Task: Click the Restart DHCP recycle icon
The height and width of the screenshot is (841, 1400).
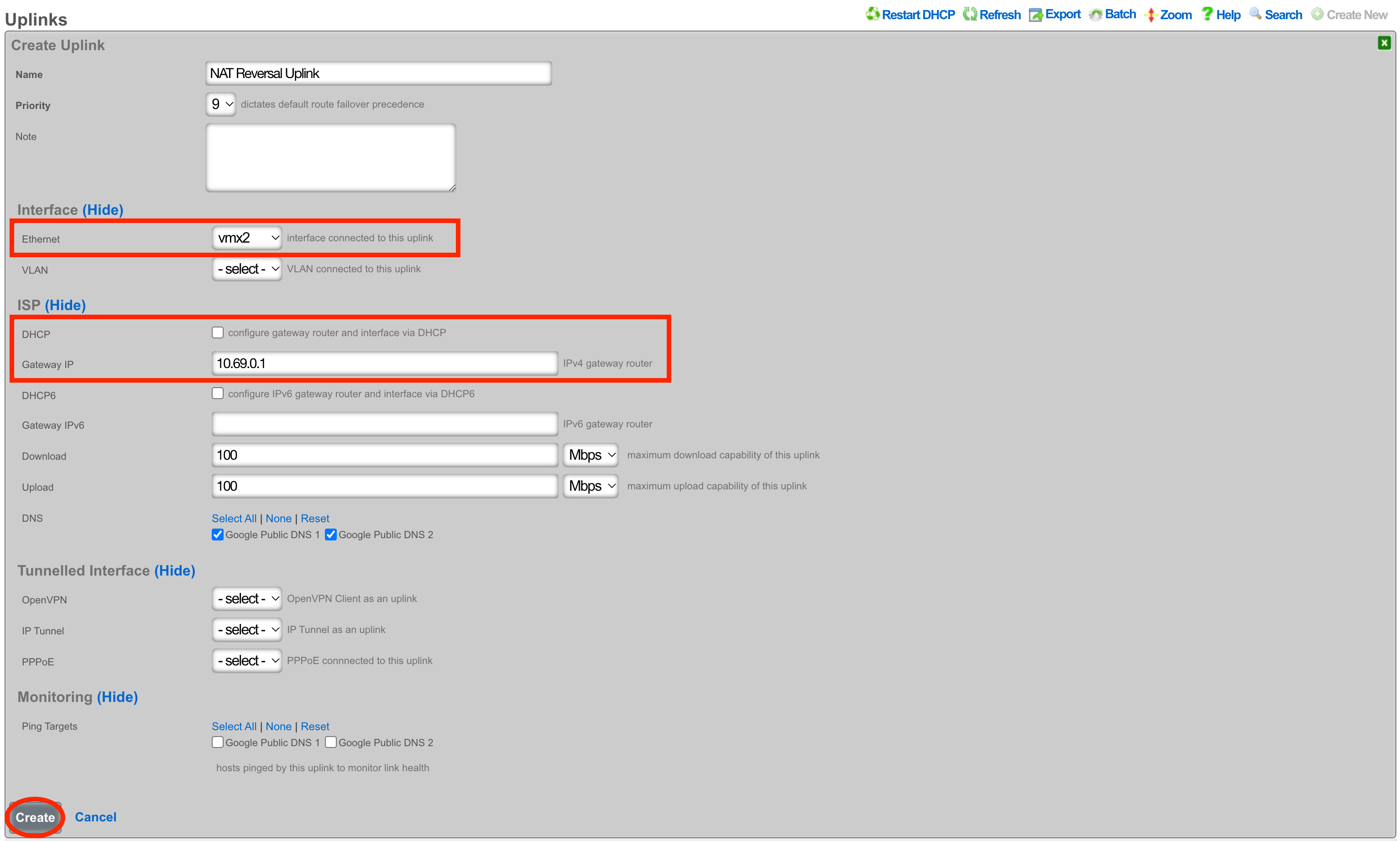Action: click(872, 14)
